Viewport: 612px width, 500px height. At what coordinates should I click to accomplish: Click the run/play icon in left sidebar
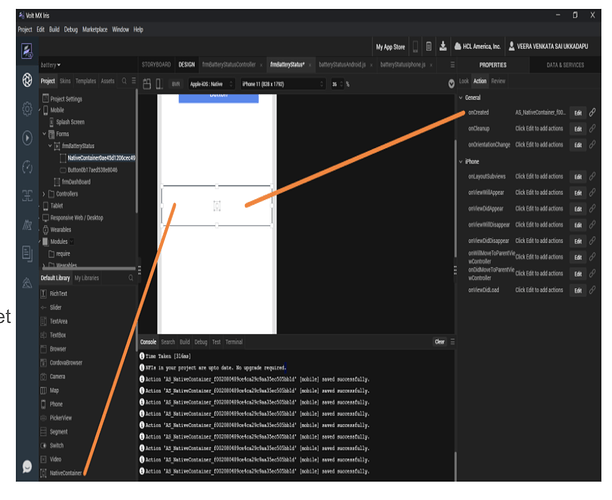point(27,138)
